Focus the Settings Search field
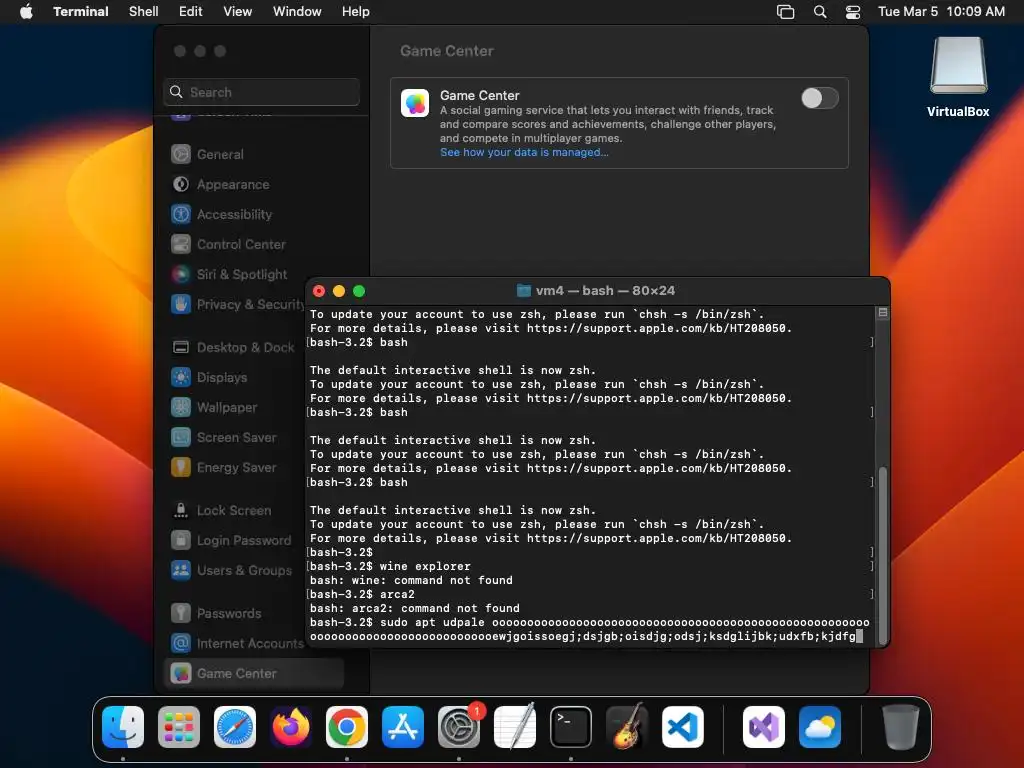The width and height of the screenshot is (1024, 768). point(261,92)
